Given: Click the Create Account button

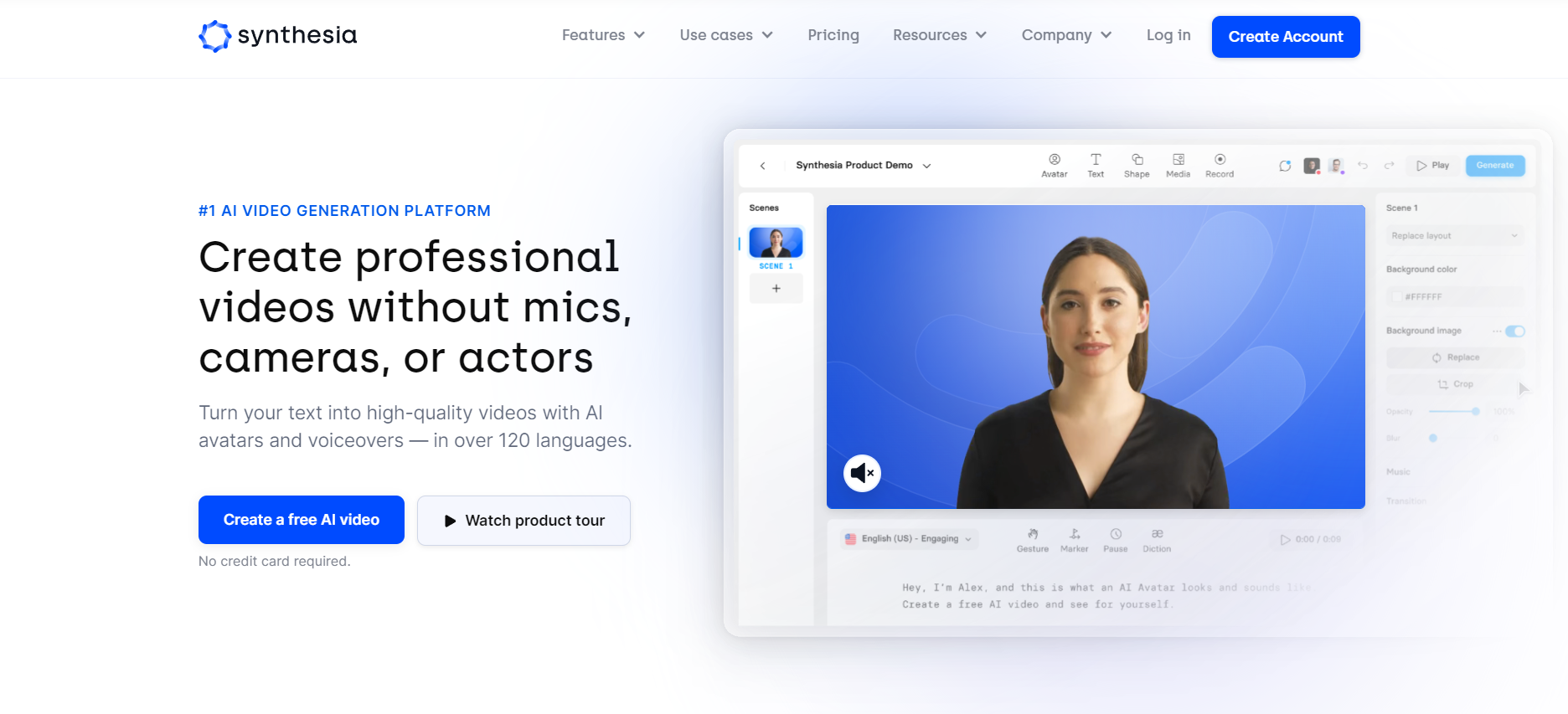Looking at the screenshot, I should [1286, 37].
